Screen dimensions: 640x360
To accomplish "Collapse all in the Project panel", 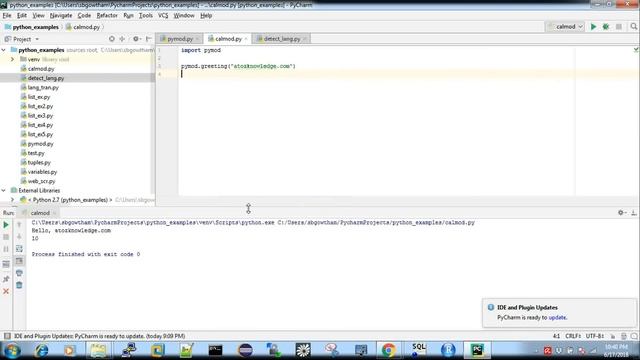I will click(122, 39).
